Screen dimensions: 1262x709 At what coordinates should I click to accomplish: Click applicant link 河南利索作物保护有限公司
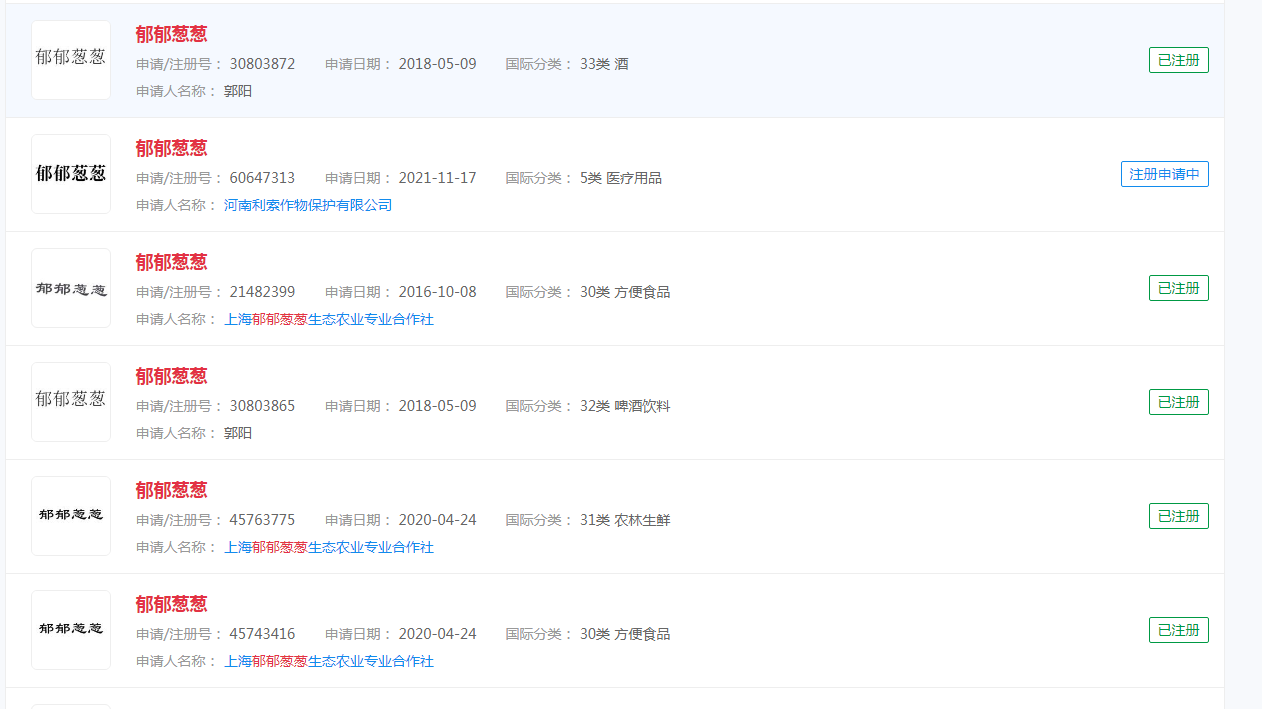pyautogui.click(x=306, y=203)
